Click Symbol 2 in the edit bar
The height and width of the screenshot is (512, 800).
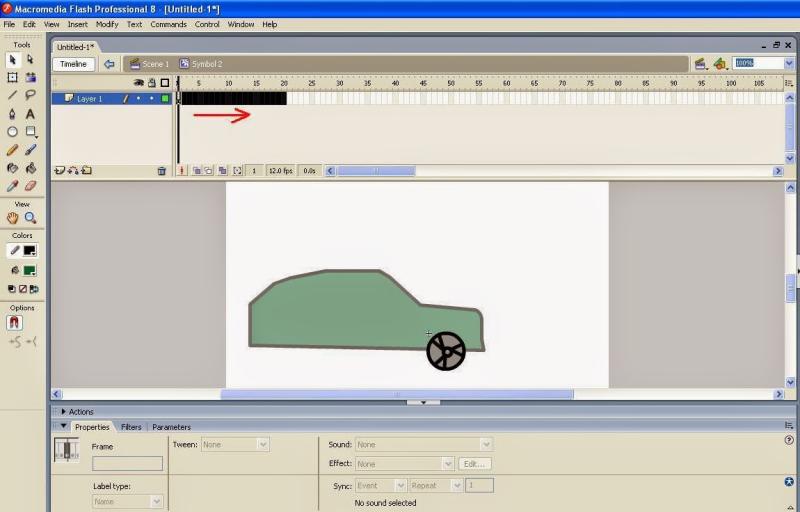(x=201, y=64)
